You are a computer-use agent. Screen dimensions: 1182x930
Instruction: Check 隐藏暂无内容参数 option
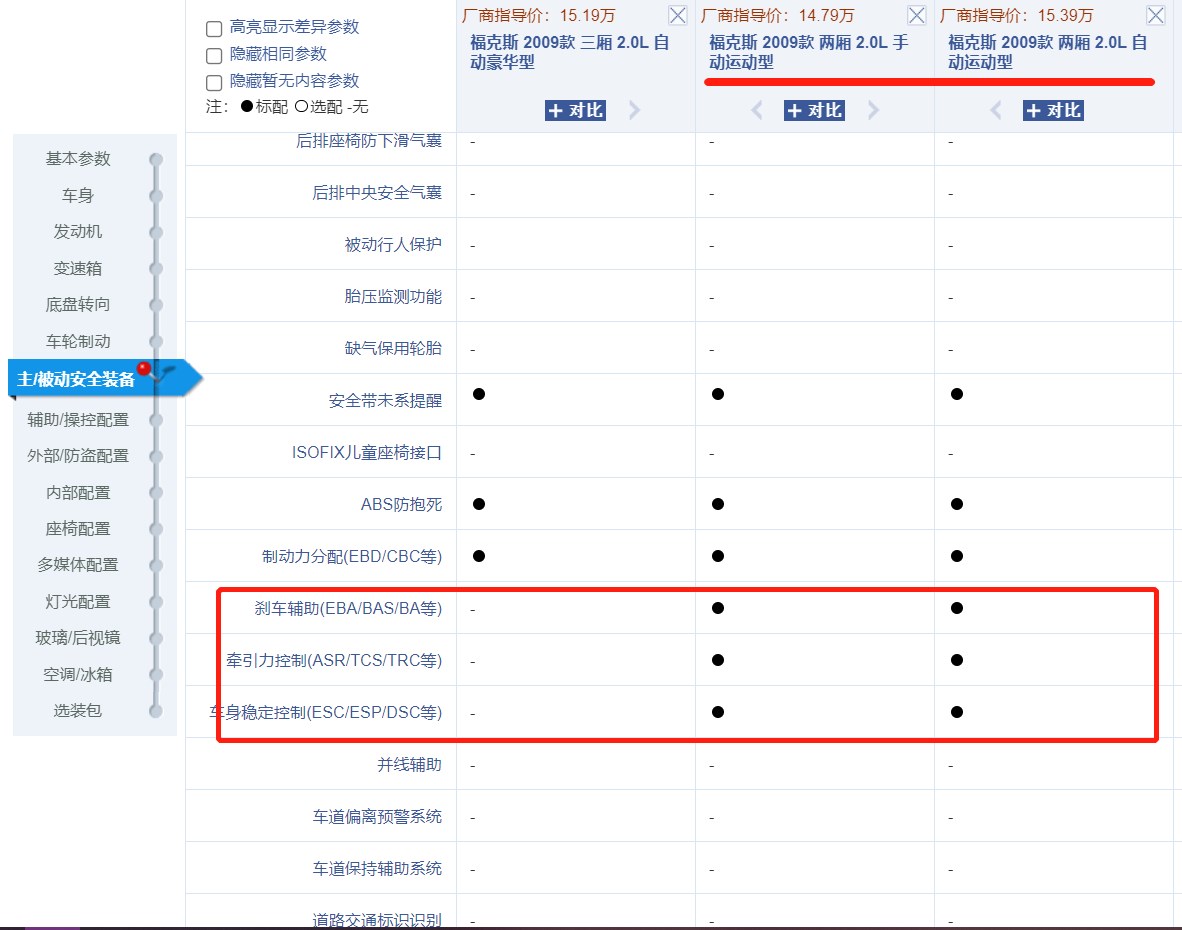click(213, 82)
